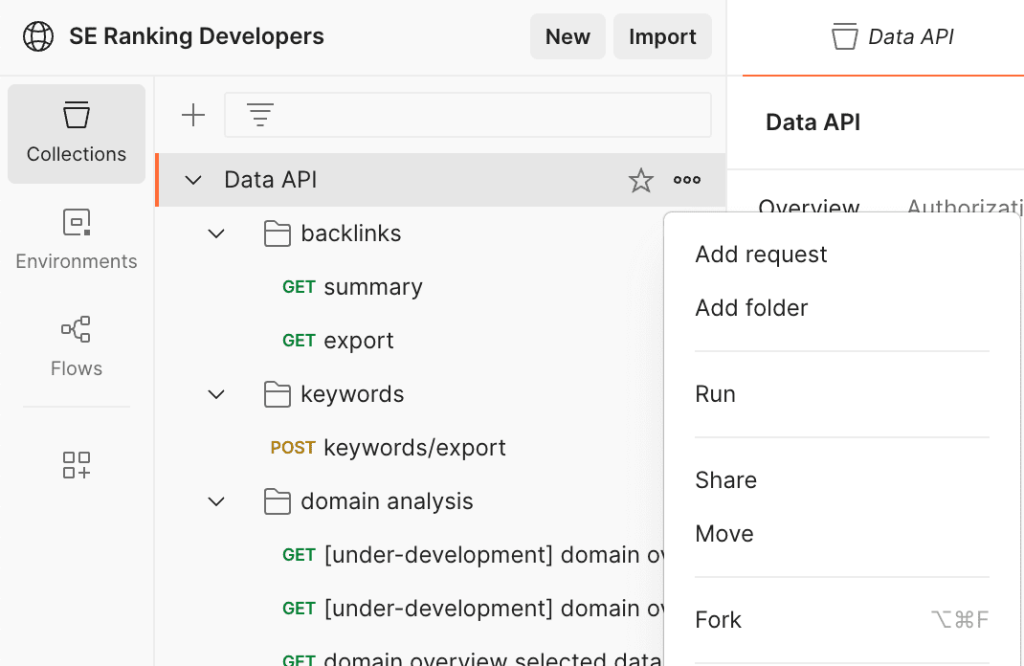Viewport: 1024px width, 666px height.
Task: Open the second under-development domain request
Action: click(x=473, y=609)
